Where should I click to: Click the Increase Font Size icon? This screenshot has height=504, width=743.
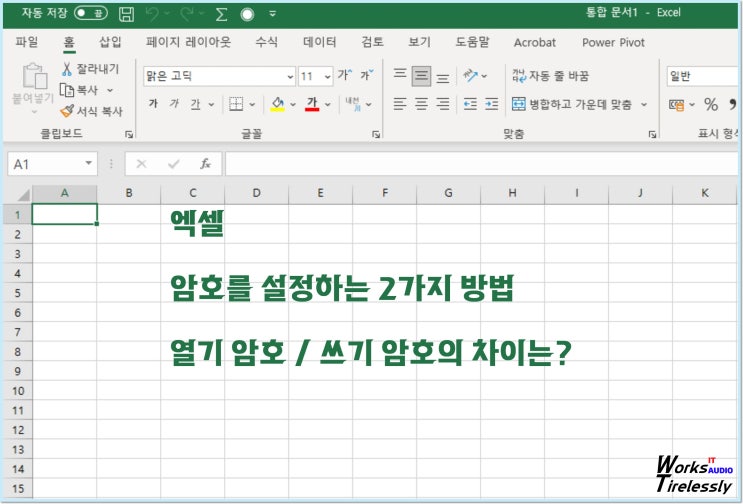coord(345,75)
